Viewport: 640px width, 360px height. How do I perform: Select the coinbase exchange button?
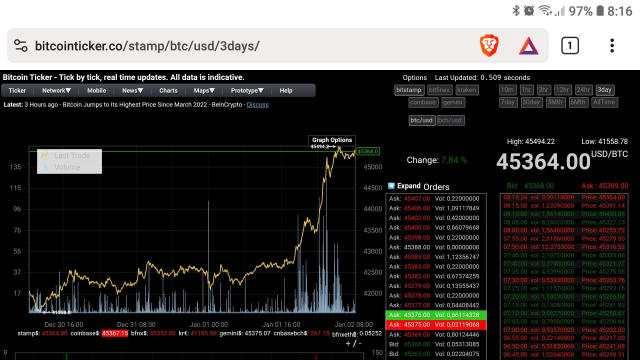pos(423,102)
